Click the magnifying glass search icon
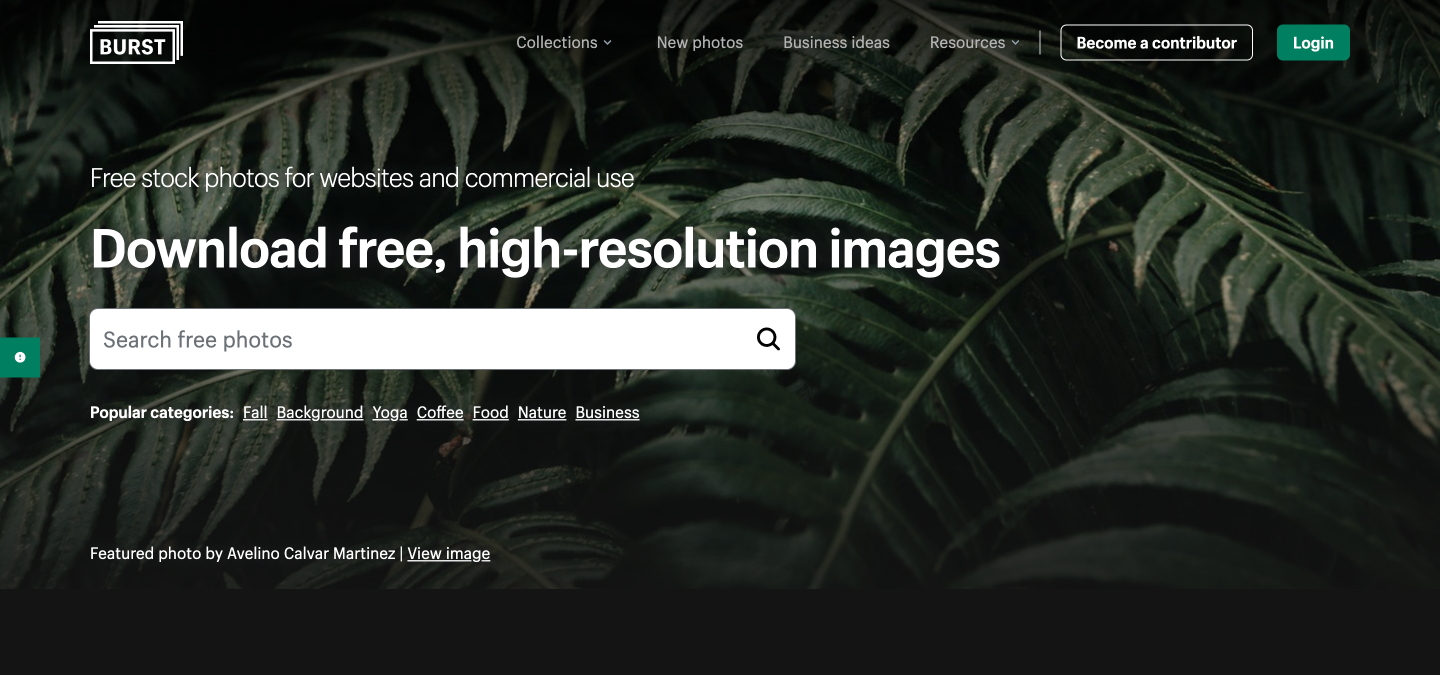The width and height of the screenshot is (1440, 675). pos(768,339)
